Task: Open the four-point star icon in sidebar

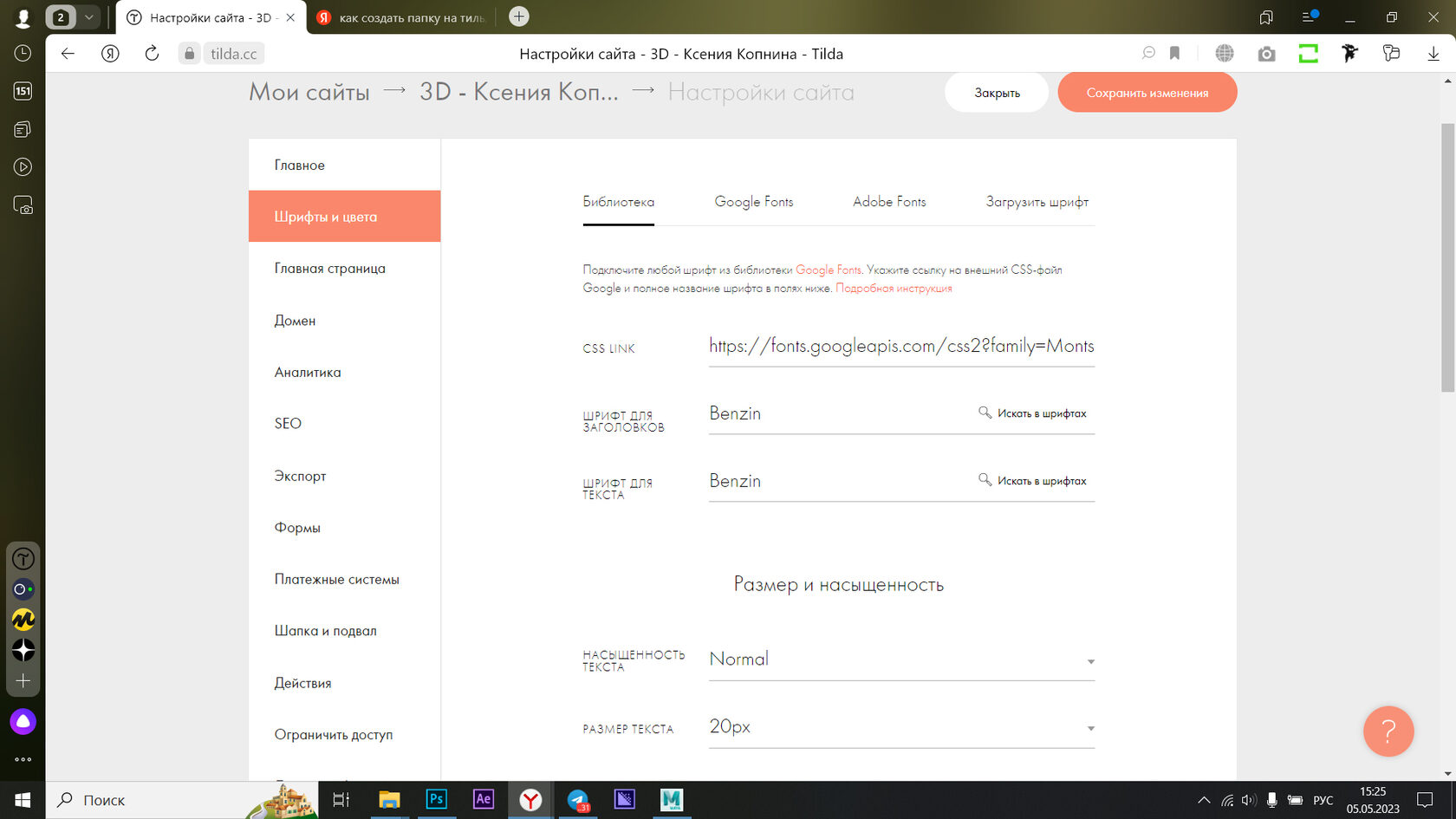Action: pos(23,650)
